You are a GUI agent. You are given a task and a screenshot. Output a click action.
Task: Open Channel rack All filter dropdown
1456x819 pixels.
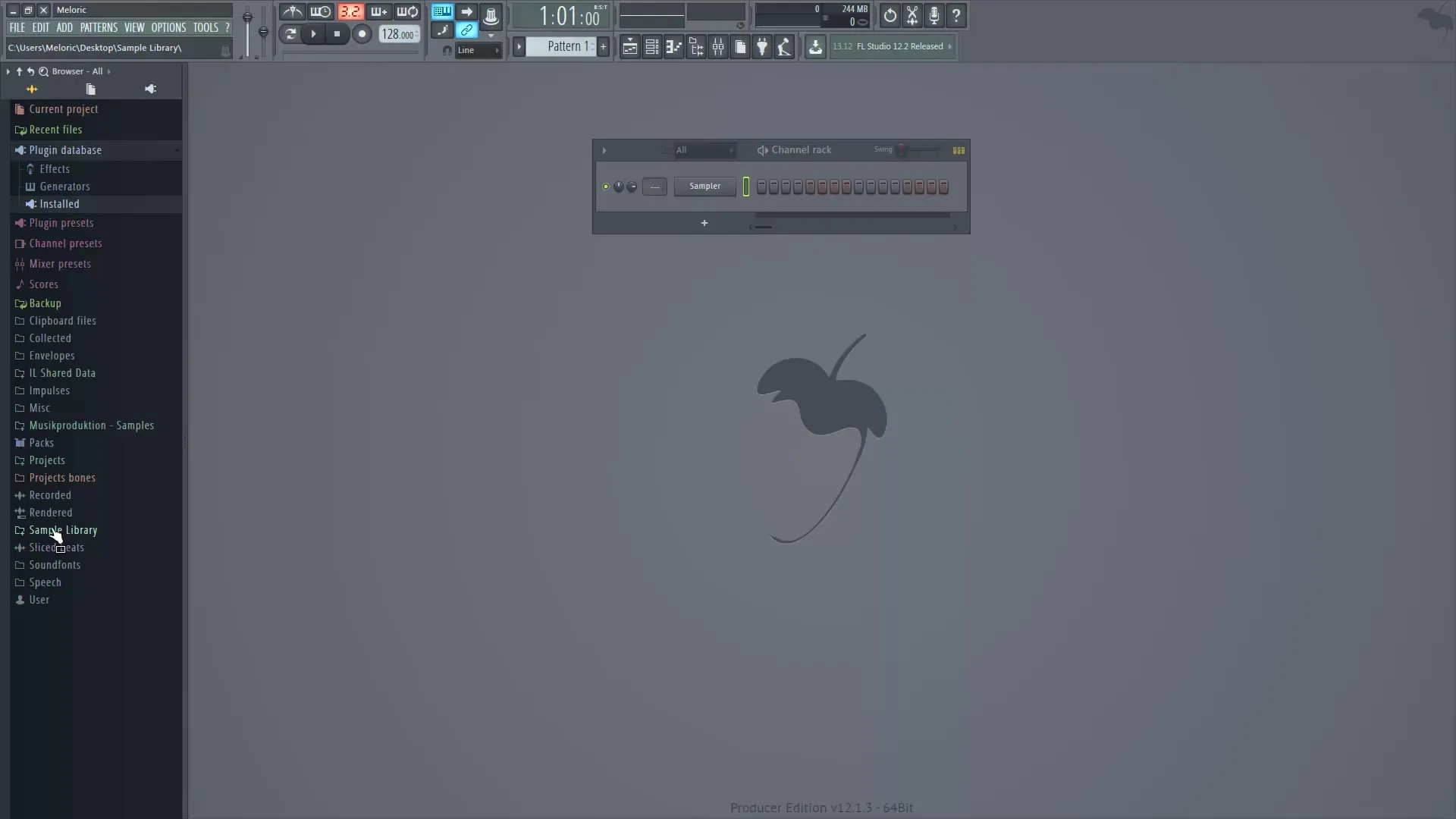pos(704,150)
